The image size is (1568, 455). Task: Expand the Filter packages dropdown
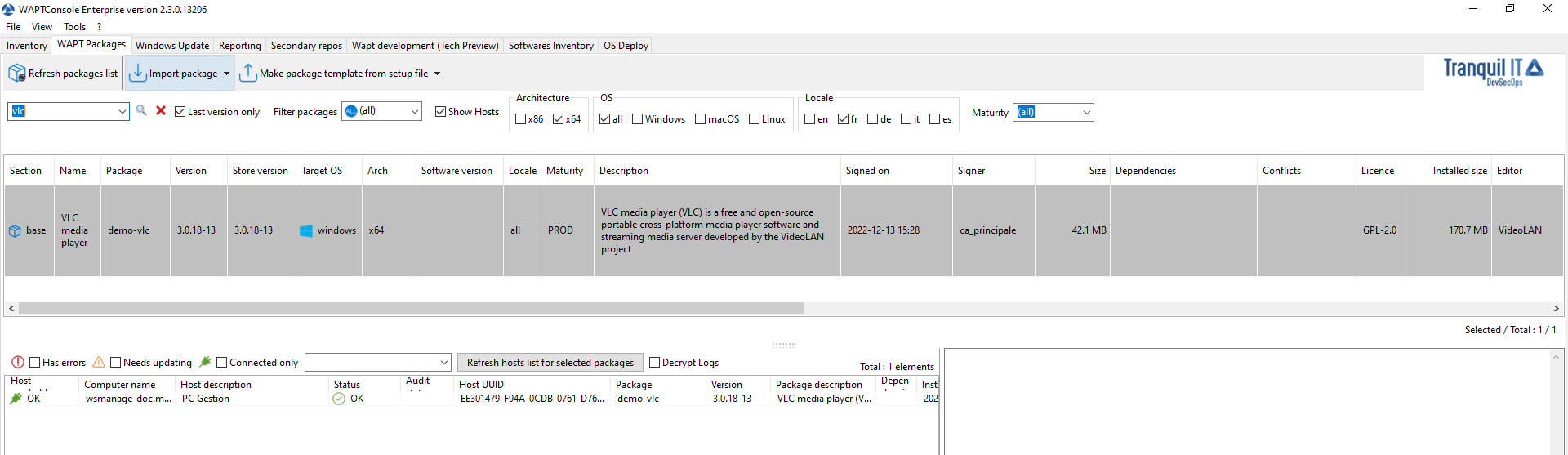[414, 112]
